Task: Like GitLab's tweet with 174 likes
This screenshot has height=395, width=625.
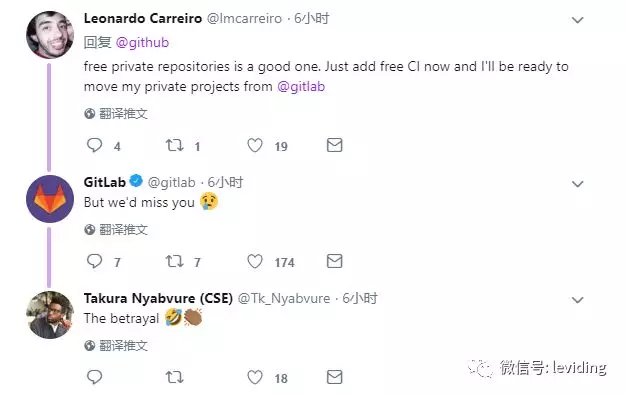Action: coord(255,261)
